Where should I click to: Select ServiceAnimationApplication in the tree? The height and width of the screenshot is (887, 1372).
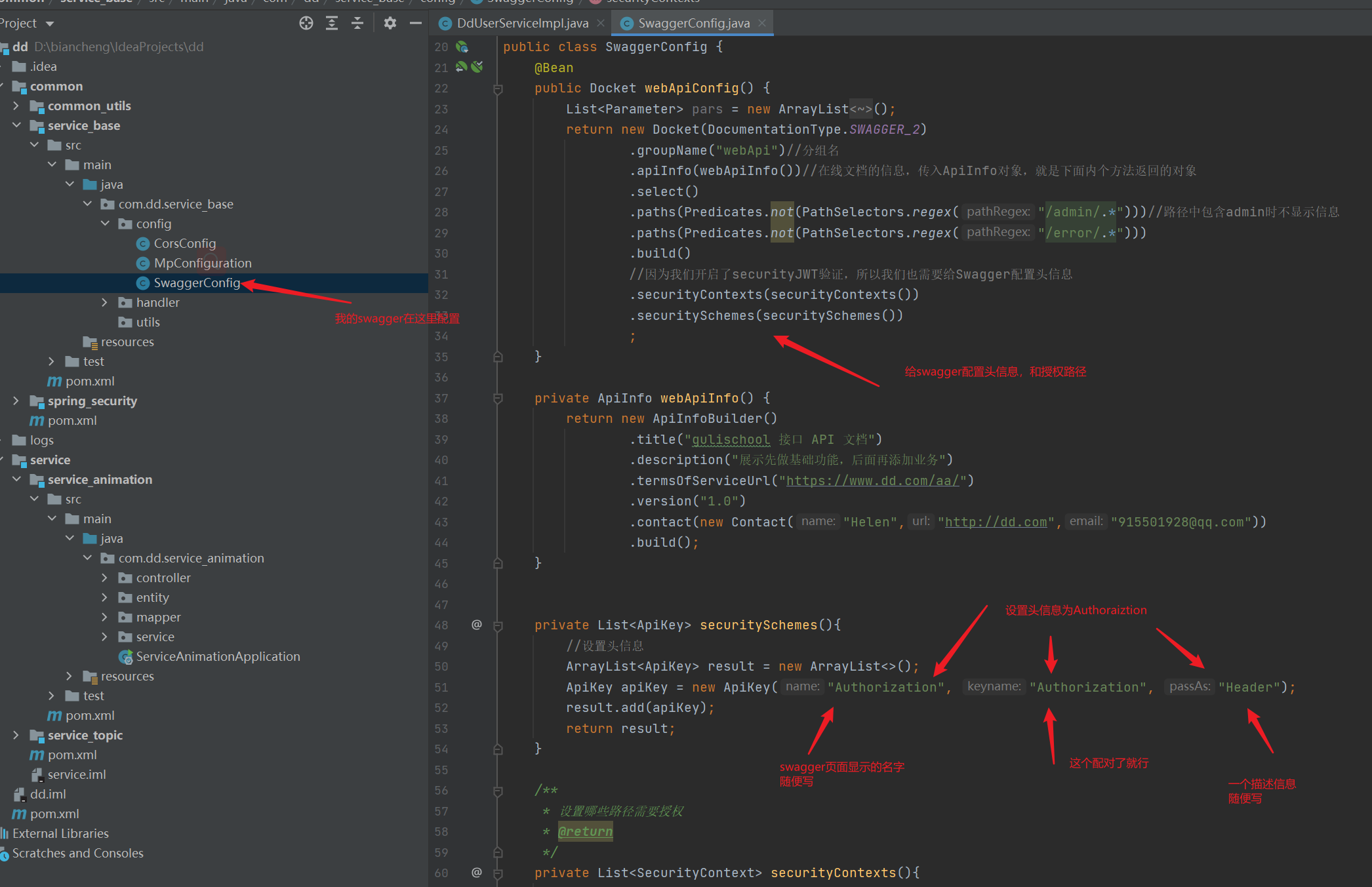(218, 656)
